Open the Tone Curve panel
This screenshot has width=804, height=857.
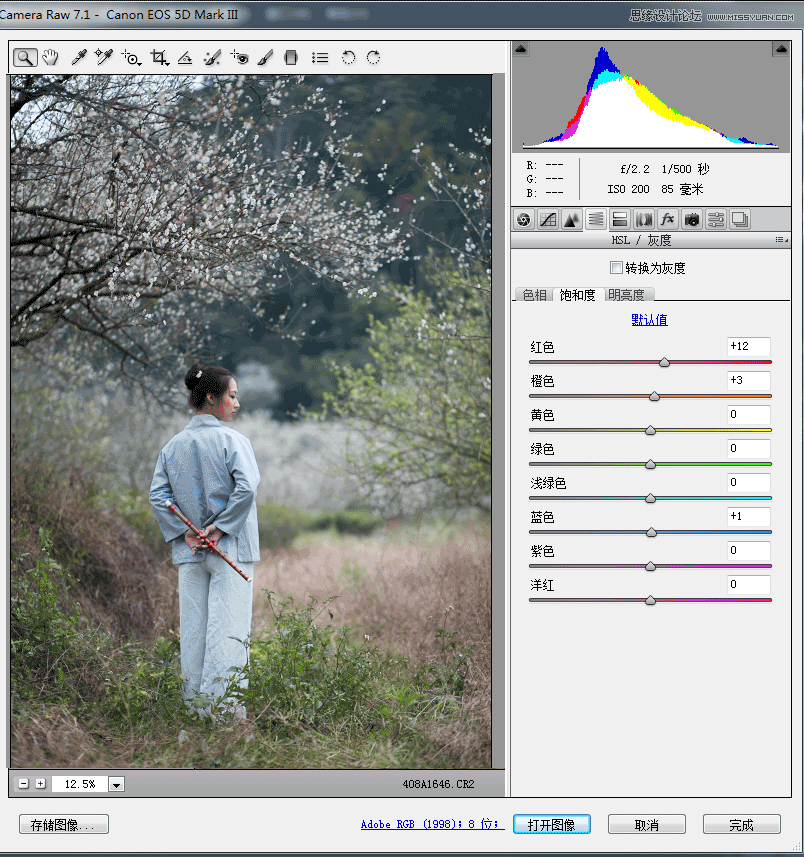click(x=548, y=219)
